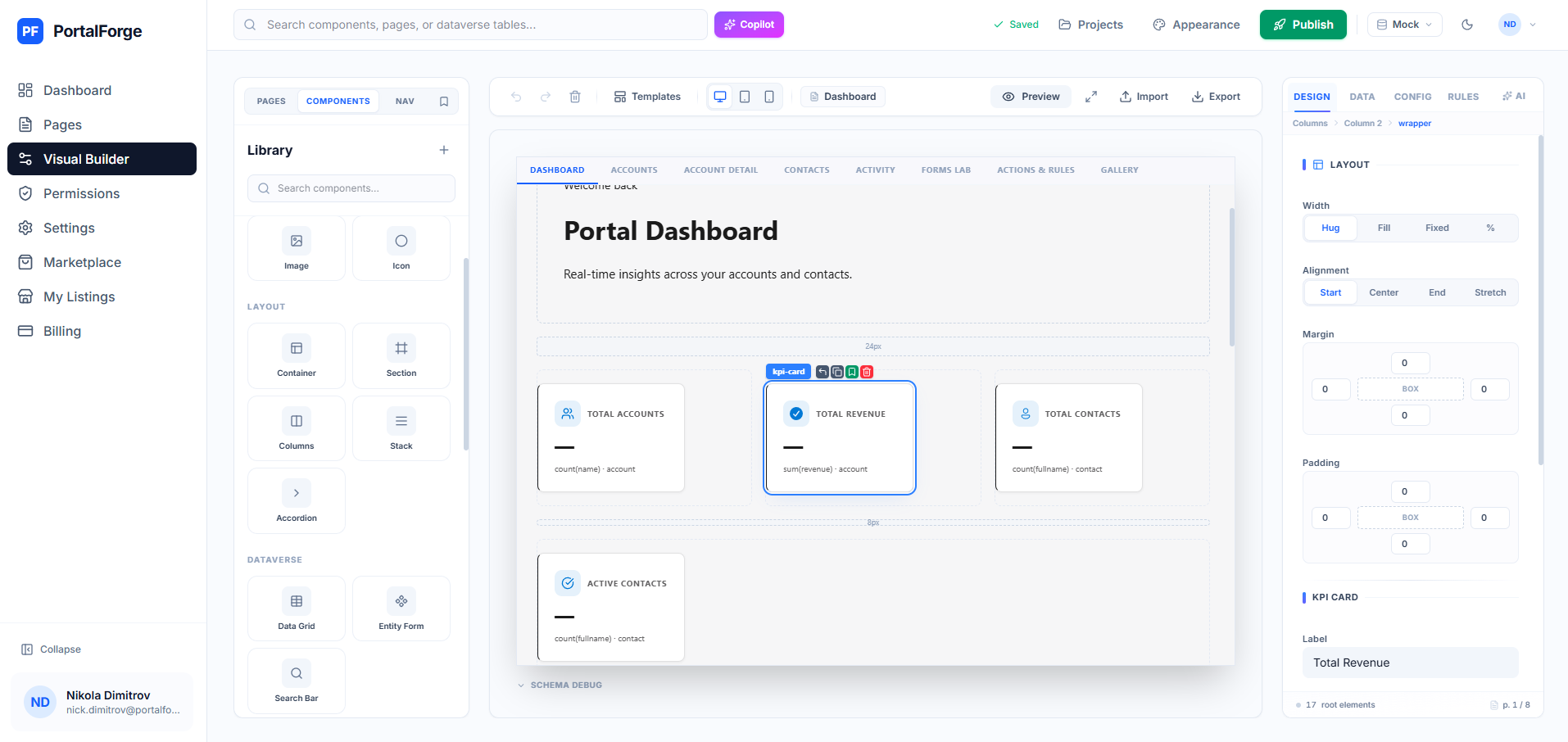Viewport: 1568px width, 742px height.
Task: Save kpi-card with the green bookmark icon
Action: pyautogui.click(x=851, y=372)
